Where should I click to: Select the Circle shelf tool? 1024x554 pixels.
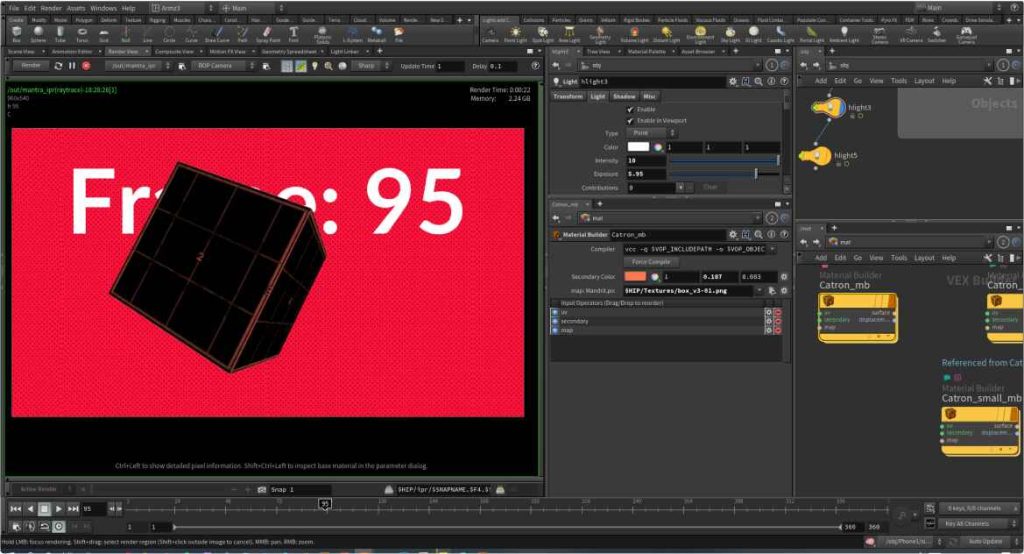point(169,33)
